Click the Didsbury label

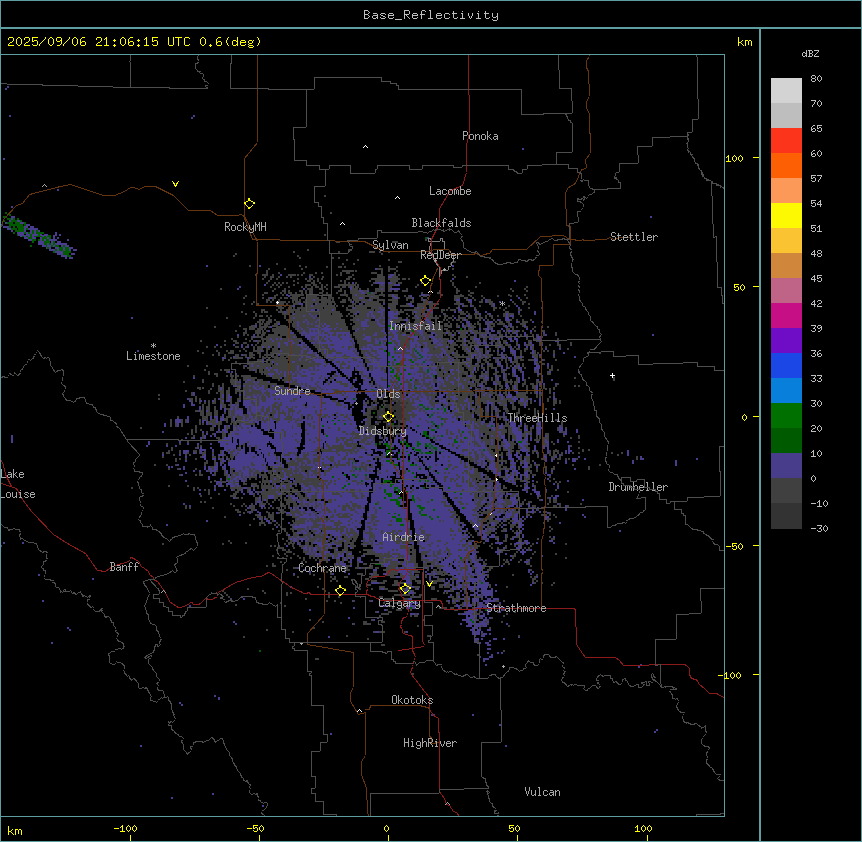pos(383,431)
